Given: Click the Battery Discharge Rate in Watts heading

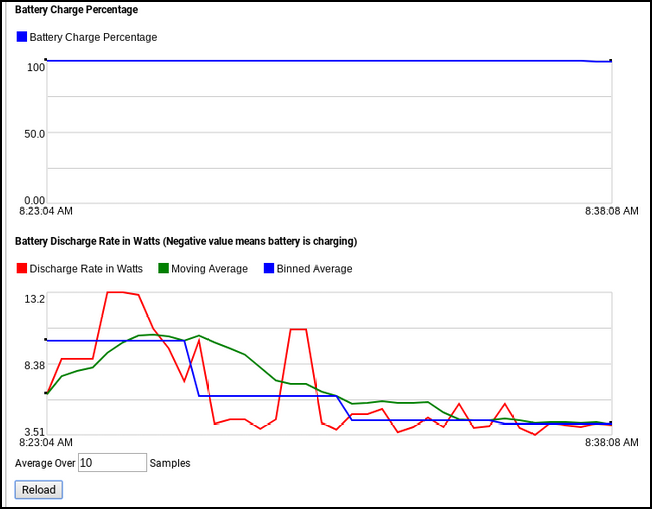Looking at the screenshot, I should pyautogui.click(x=186, y=241).
